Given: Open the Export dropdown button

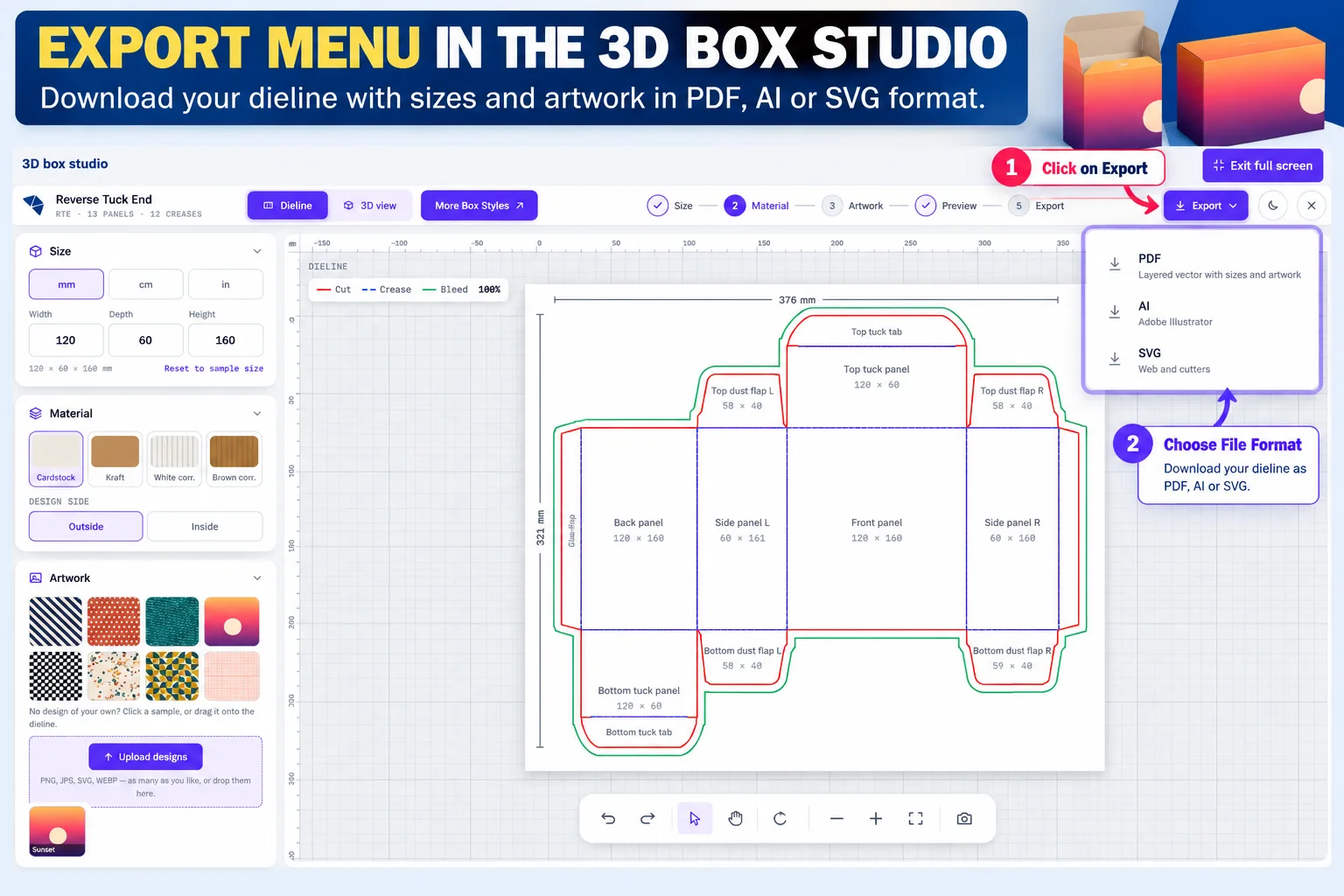Looking at the screenshot, I should (1206, 206).
